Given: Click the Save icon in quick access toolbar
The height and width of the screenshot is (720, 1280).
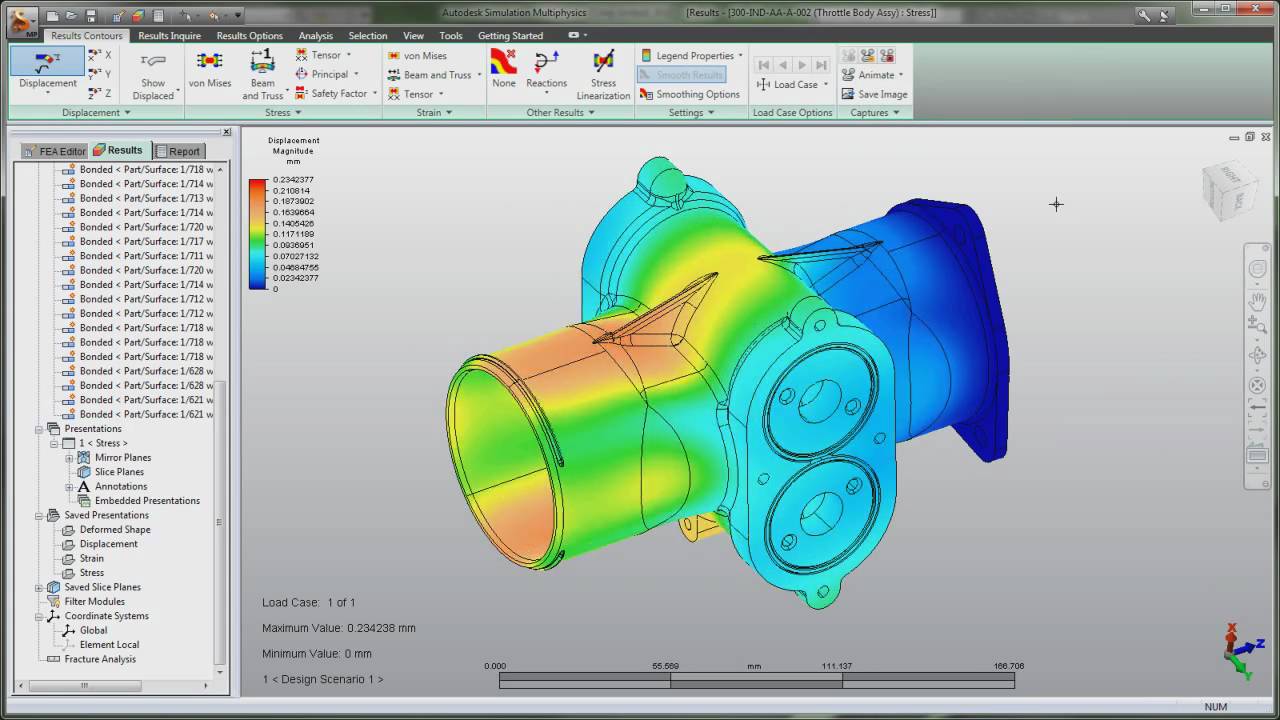Looking at the screenshot, I should pyautogui.click(x=91, y=15).
